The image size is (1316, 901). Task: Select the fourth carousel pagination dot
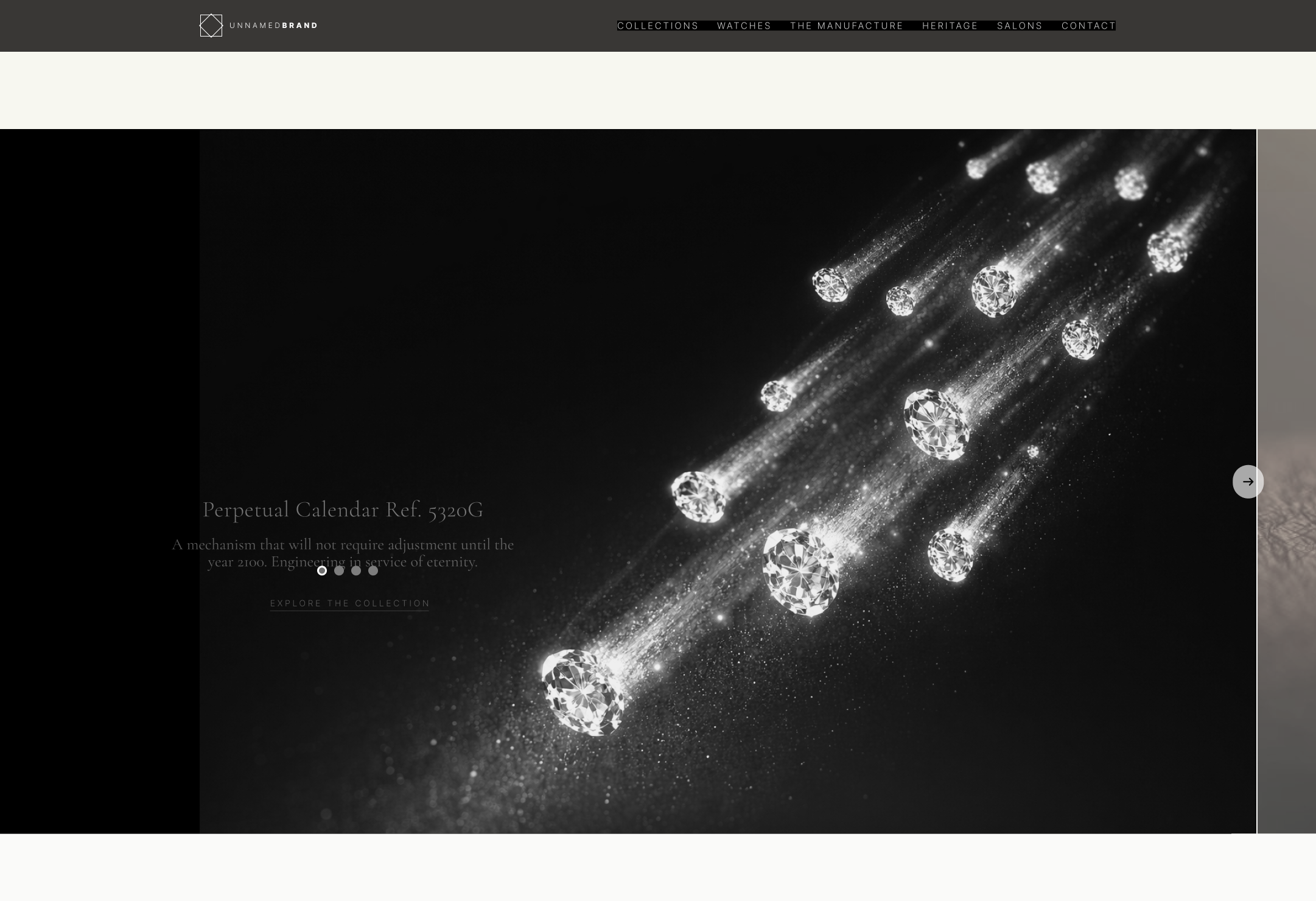point(373,570)
